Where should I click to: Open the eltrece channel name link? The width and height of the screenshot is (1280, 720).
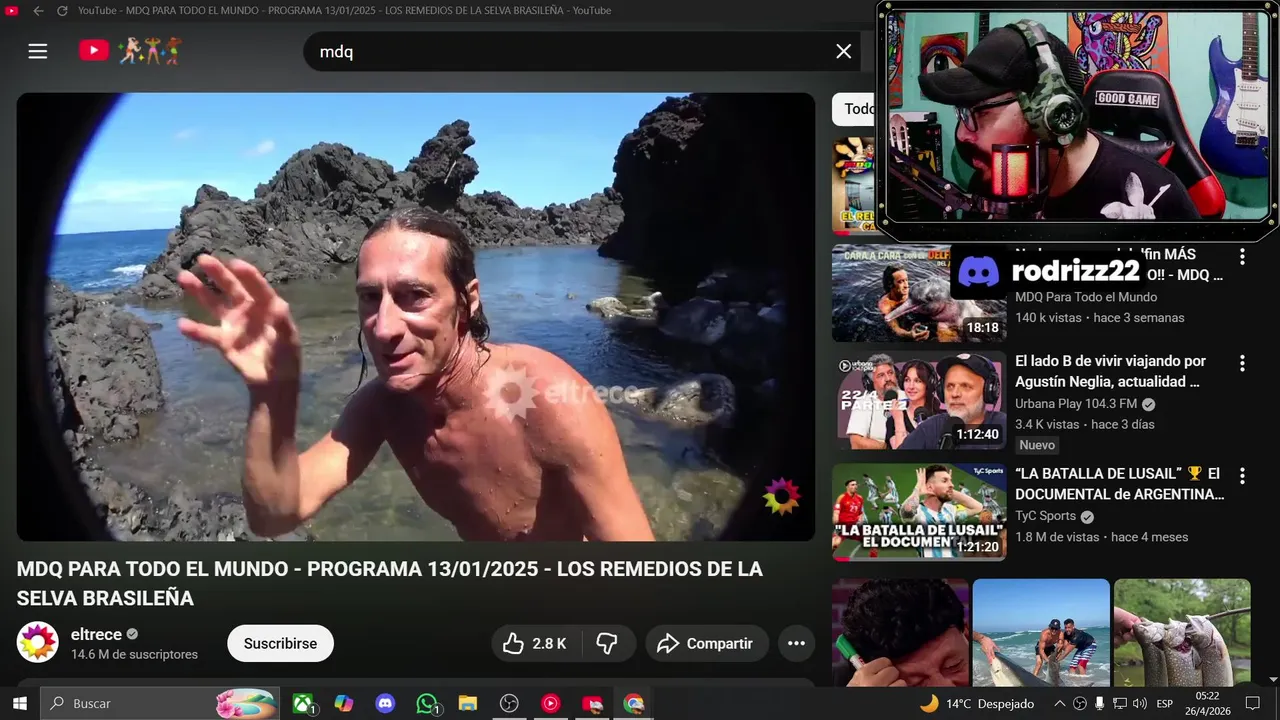point(96,634)
